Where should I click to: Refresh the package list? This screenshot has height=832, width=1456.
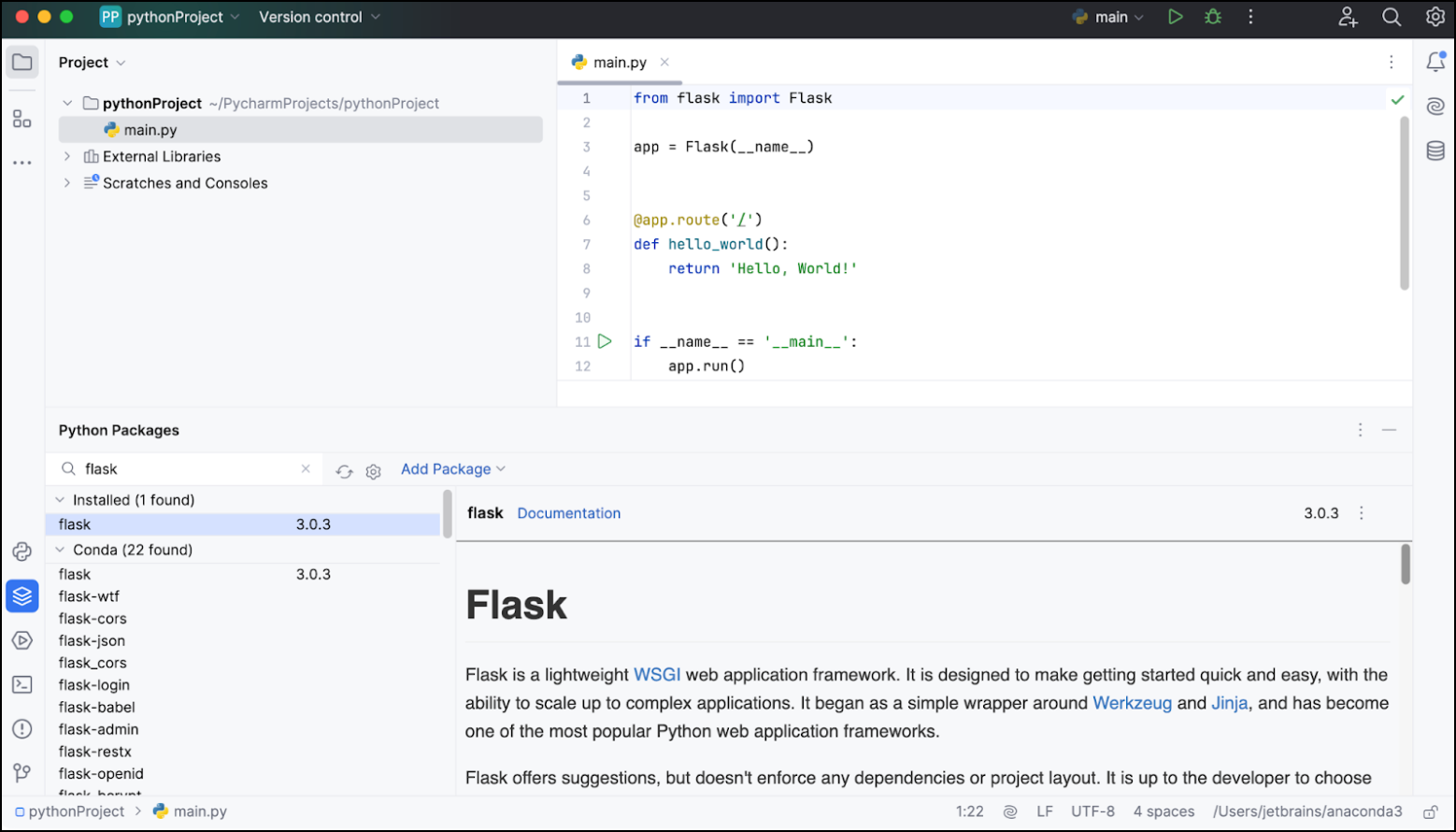coord(344,471)
